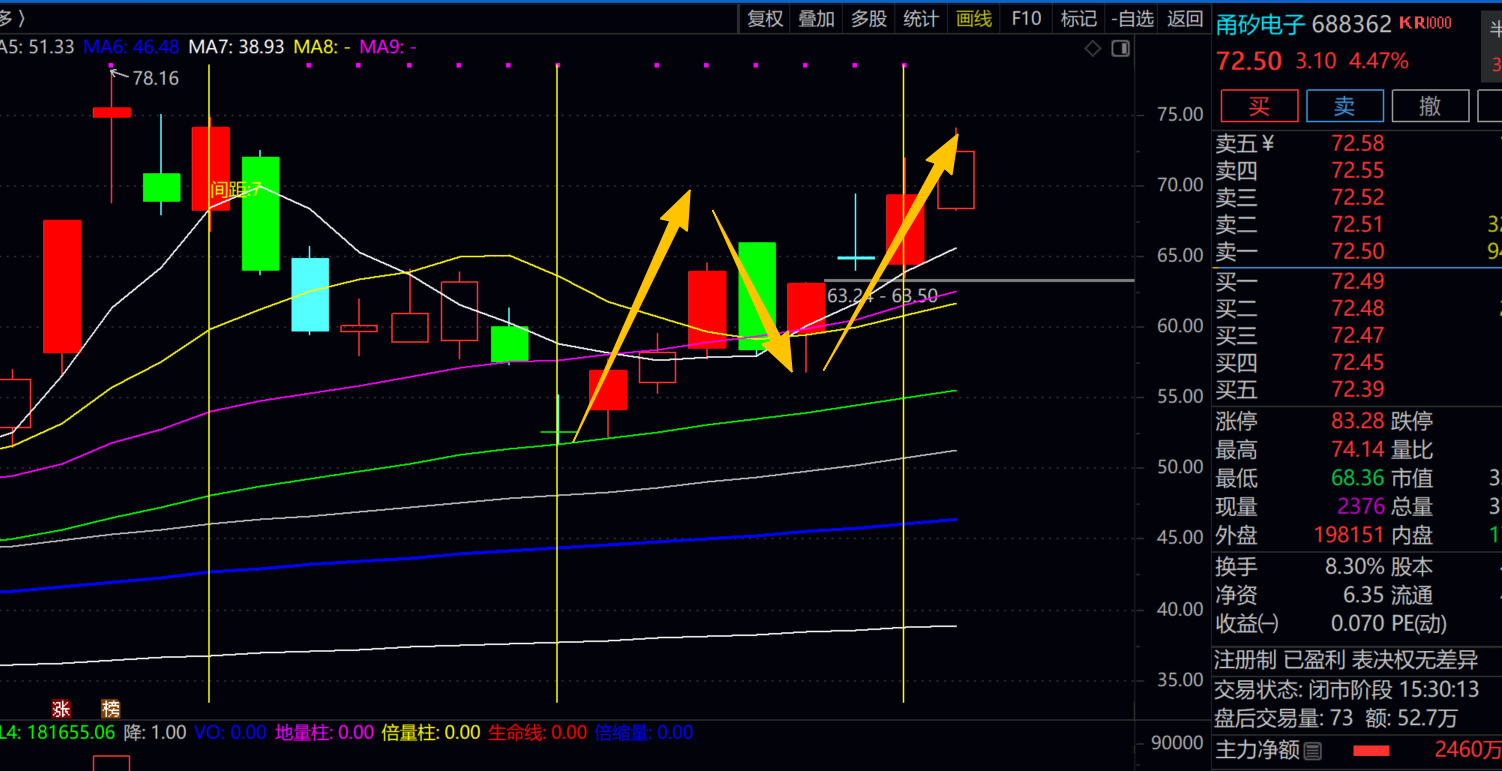The image size is (1502, 771).
Task: Click the 买一 bid price 72.49
Action: [1357, 281]
